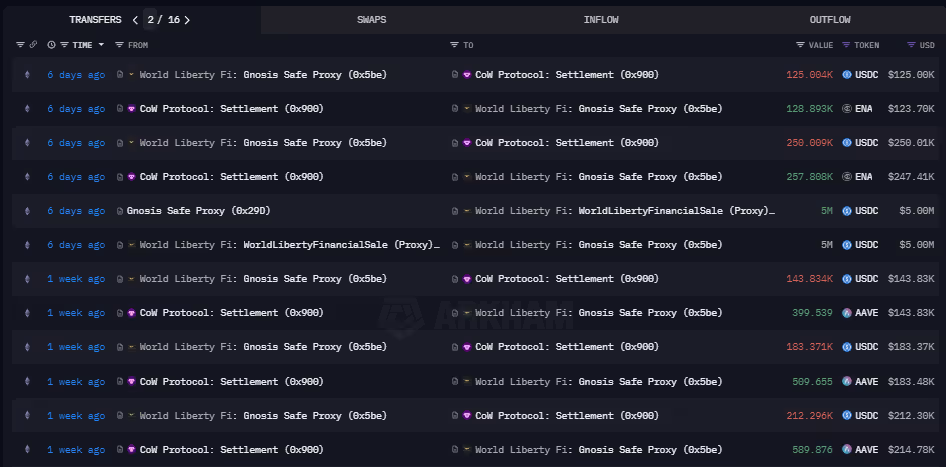Copy recipient address in the 250.009K USDC row
Viewport: 946px width, 467px height.
455,143
